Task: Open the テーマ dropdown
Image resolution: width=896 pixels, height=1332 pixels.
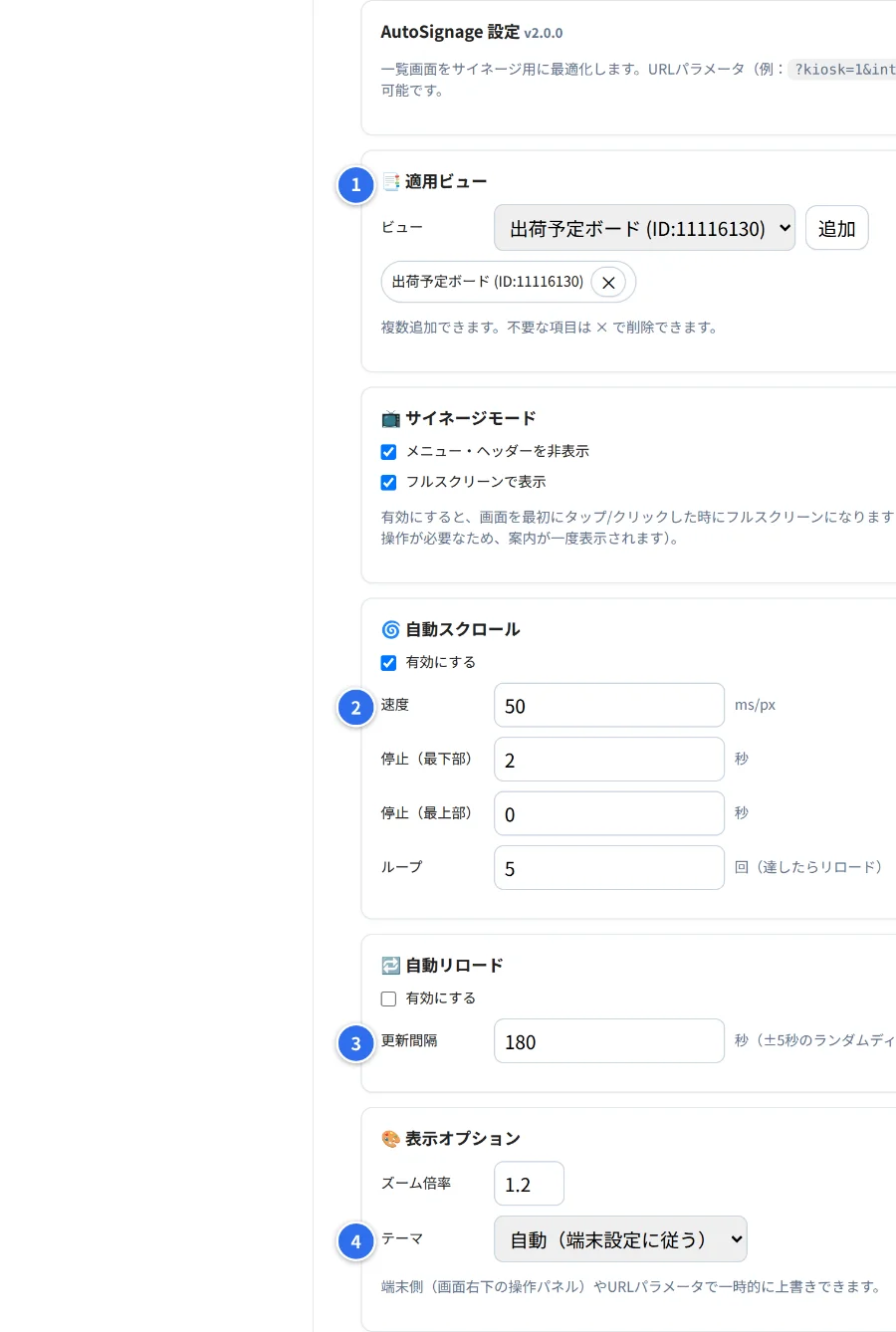Action: [x=620, y=1239]
